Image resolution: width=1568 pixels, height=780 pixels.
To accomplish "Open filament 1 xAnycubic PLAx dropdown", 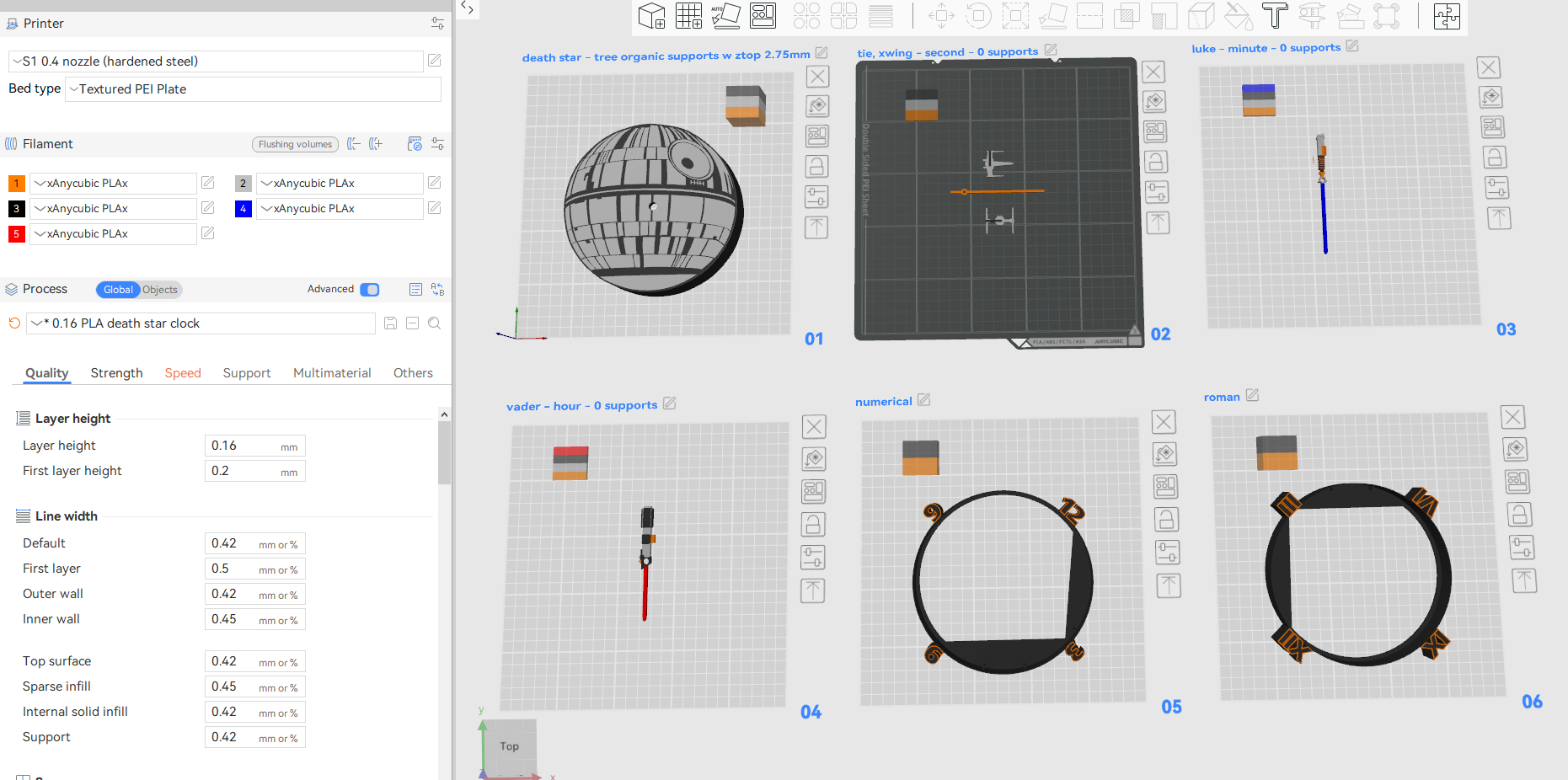I will click(113, 184).
